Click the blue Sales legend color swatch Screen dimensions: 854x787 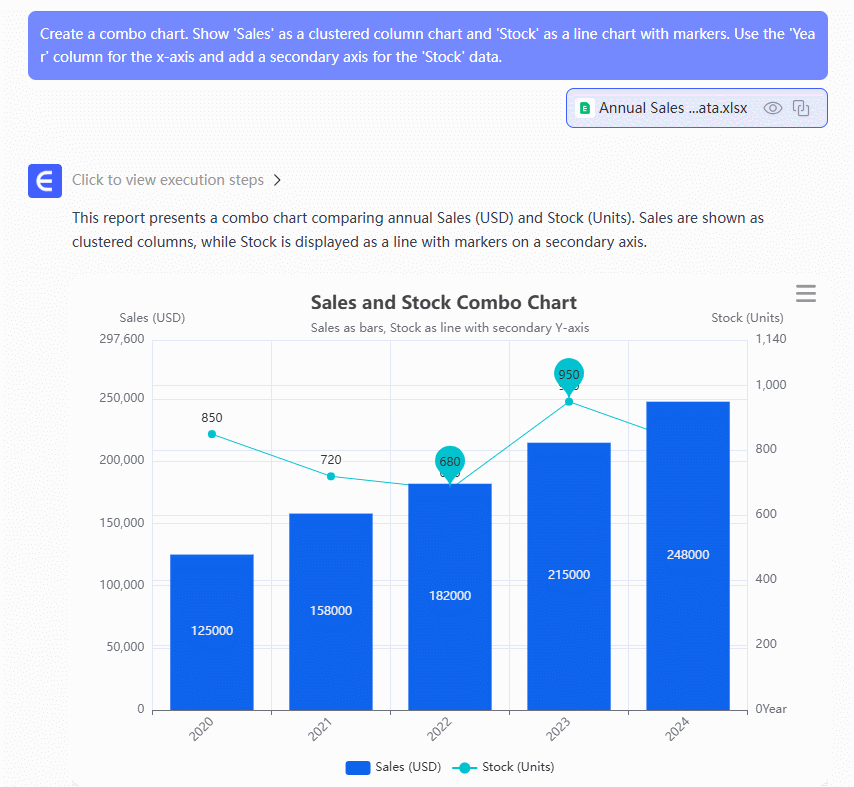click(358, 767)
